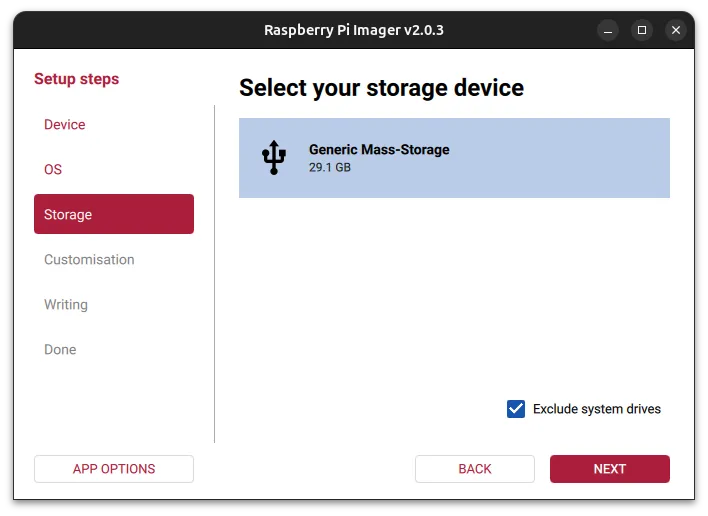Click the 29.1 GB size label
Image resolution: width=708 pixels, height=516 pixels.
[330, 167]
